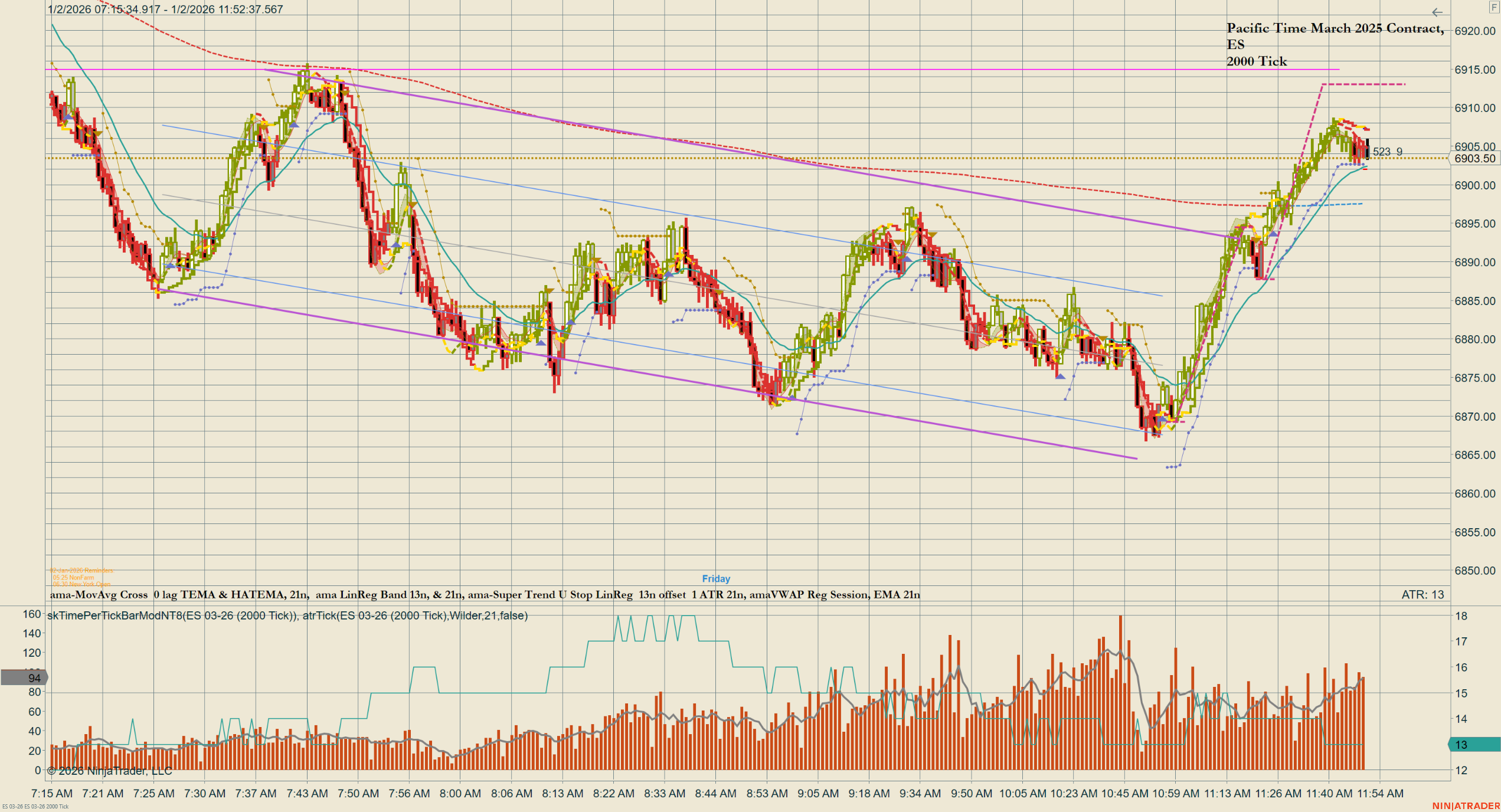Click the gray 94 value marker on the left axis
The height and width of the screenshot is (812, 1501).
(24, 677)
